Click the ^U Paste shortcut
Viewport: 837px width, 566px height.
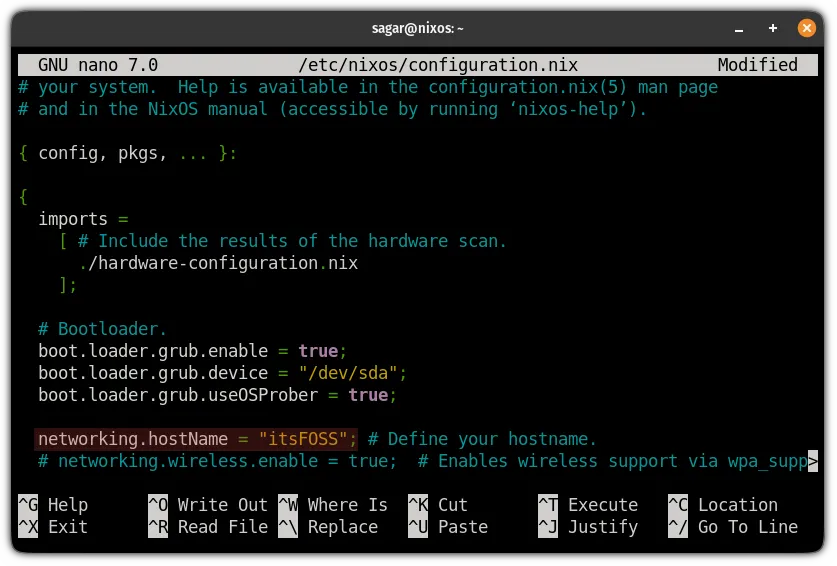point(448,527)
